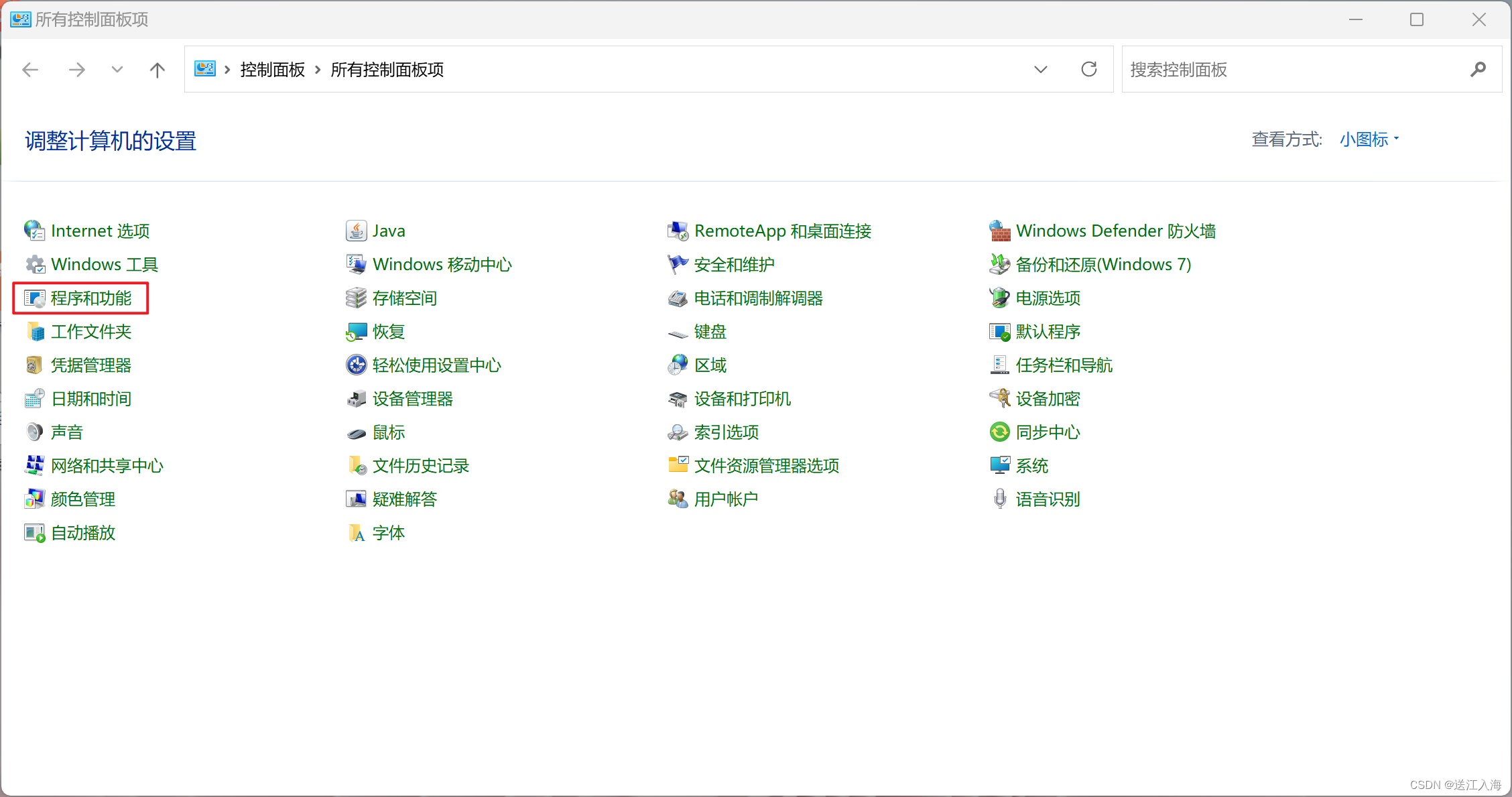Open 网络和共享中心 item
This screenshot has height=797, width=1512.
tap(107, 466)
